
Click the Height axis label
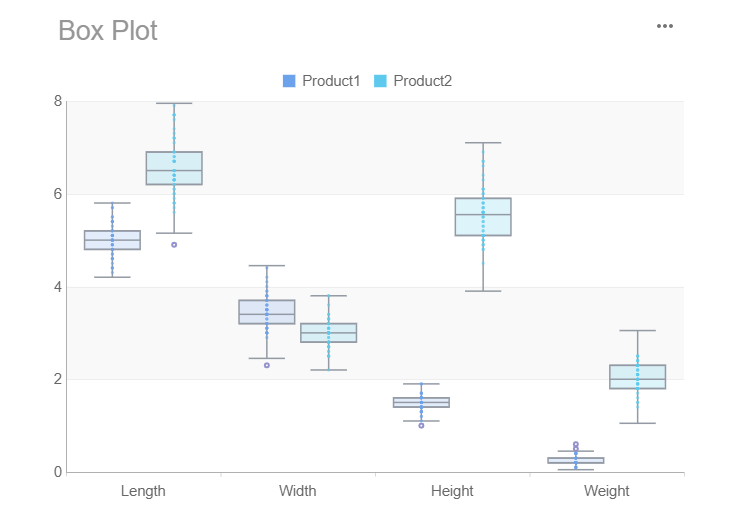pyautogui.click(x=452, y=491)
